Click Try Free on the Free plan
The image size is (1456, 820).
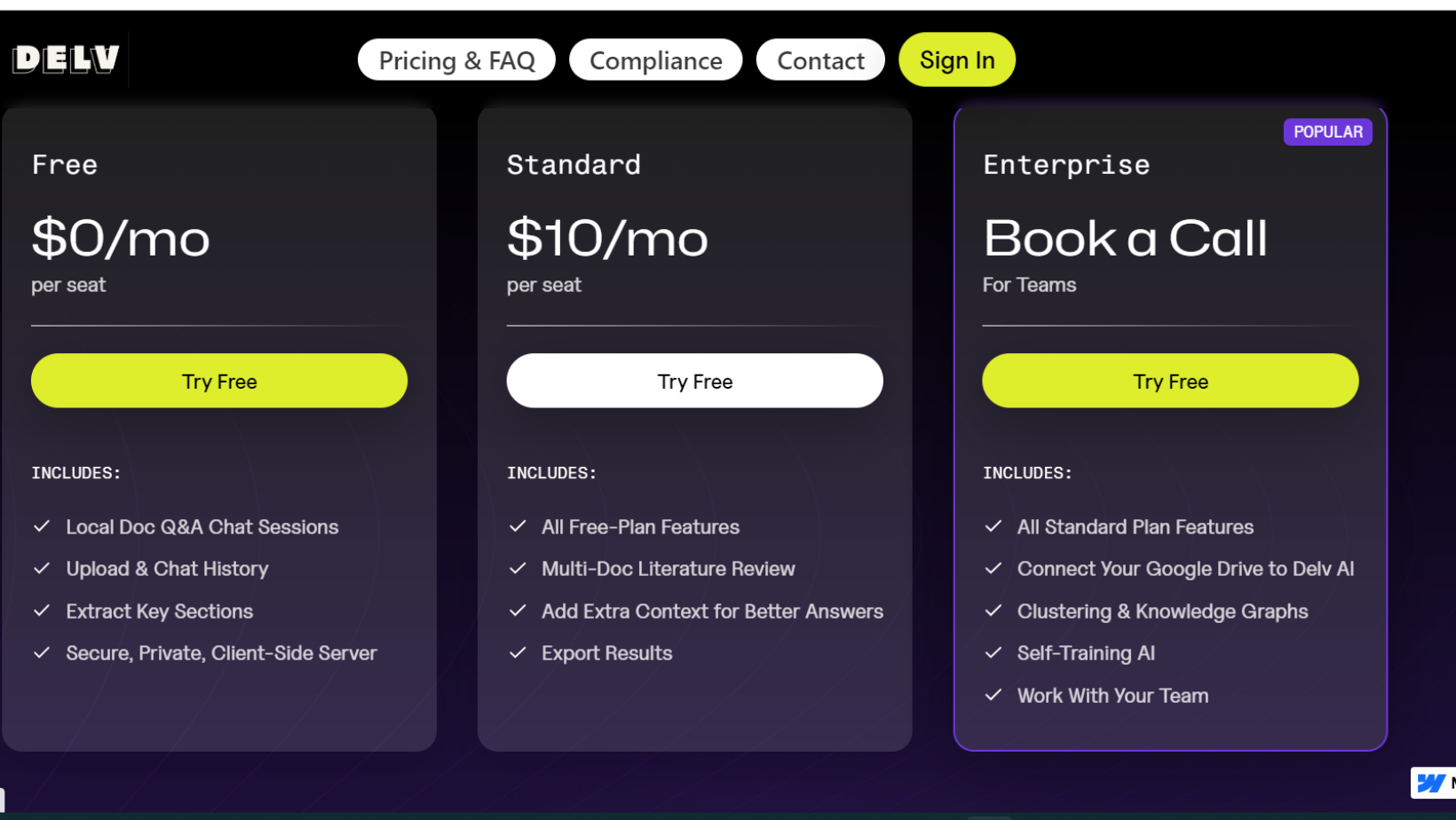[219, 382]
